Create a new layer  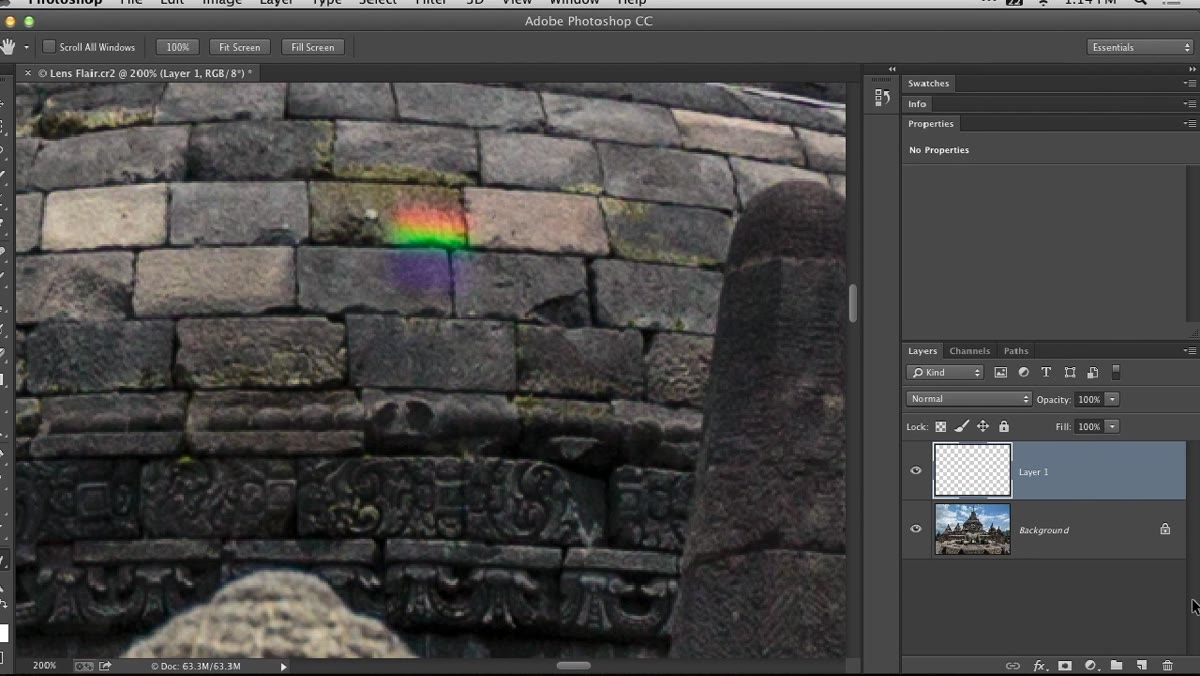[x=1141, y=666]
